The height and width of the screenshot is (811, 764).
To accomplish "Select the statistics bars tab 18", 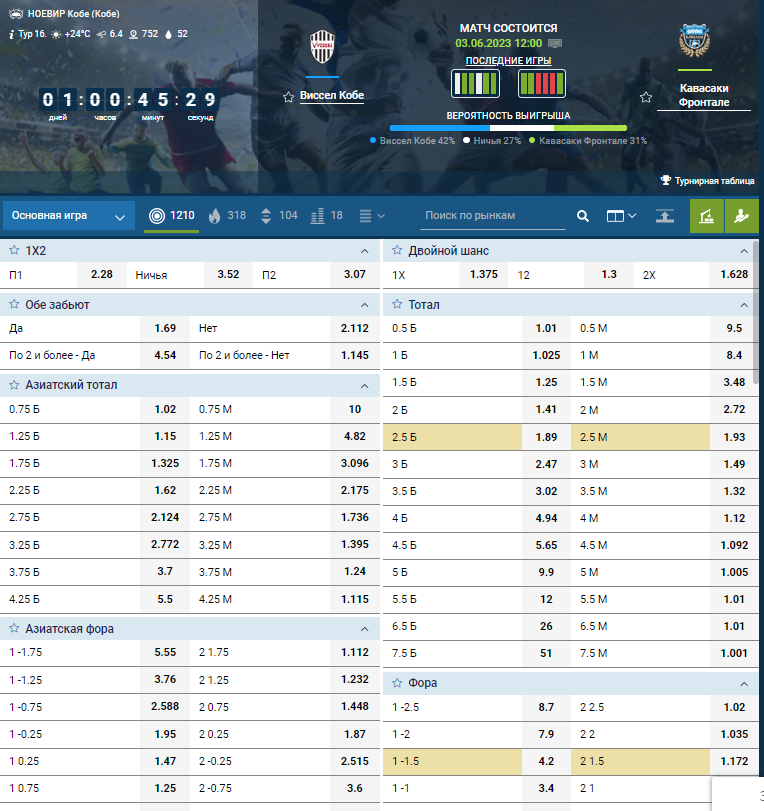I will (x=326, y=216).
